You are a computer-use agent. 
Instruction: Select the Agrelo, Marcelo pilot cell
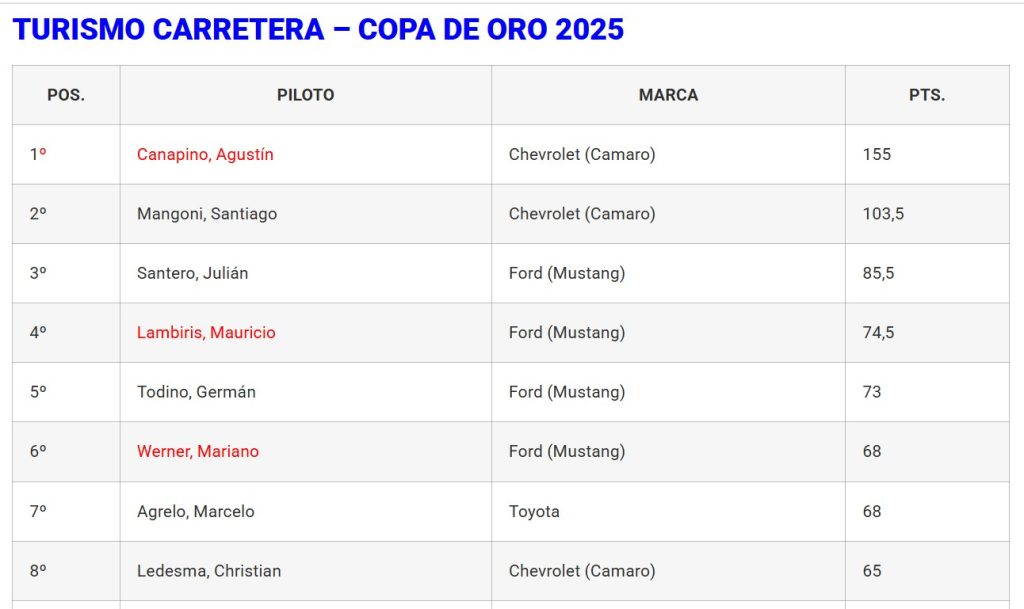pos(196,512)
